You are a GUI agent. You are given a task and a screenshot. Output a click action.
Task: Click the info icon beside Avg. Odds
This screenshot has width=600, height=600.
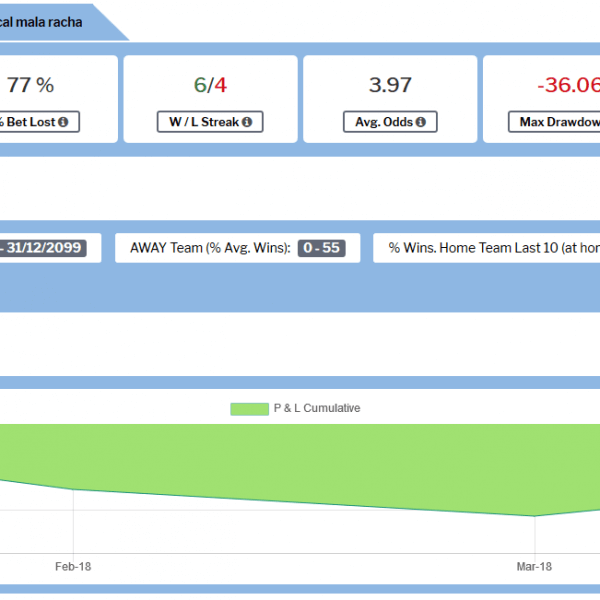coord(420,122)
